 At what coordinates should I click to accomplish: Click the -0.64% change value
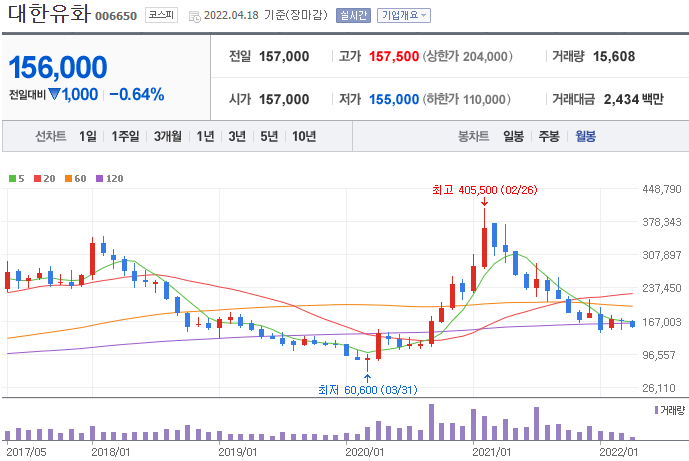tap(137, 94)
